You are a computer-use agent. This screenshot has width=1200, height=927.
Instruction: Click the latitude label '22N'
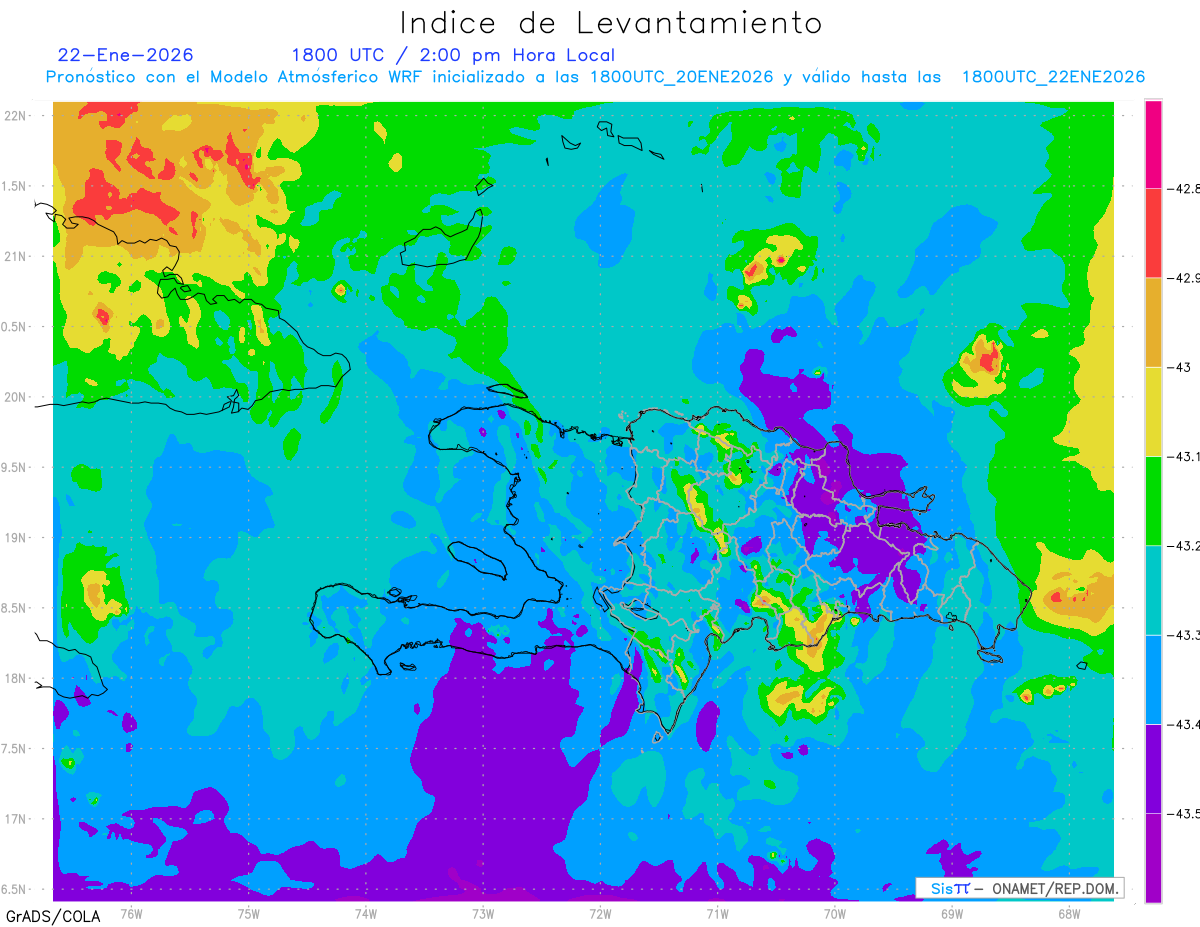[17, 116]
